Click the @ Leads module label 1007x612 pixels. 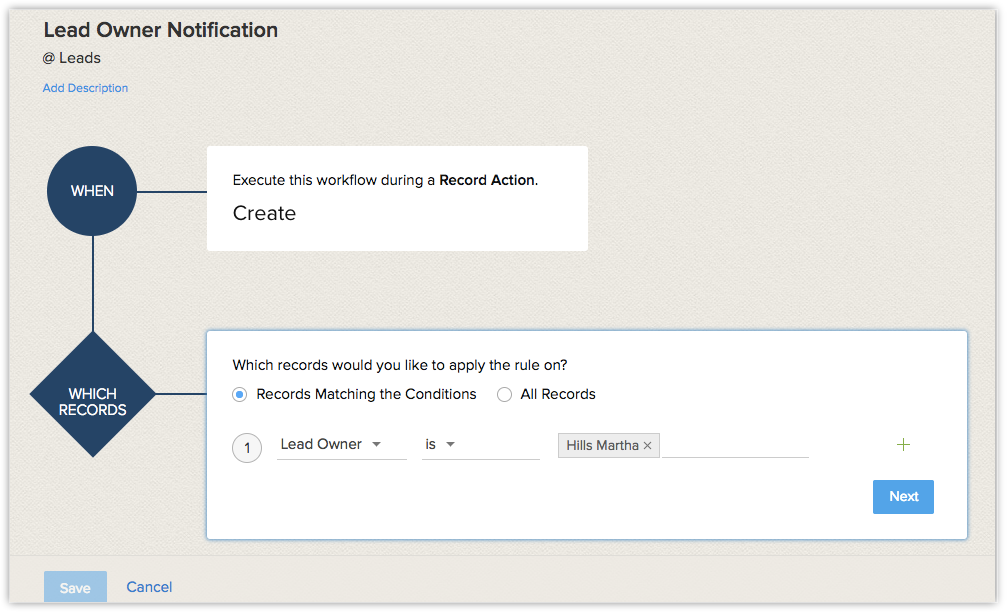tap(72, 58)
